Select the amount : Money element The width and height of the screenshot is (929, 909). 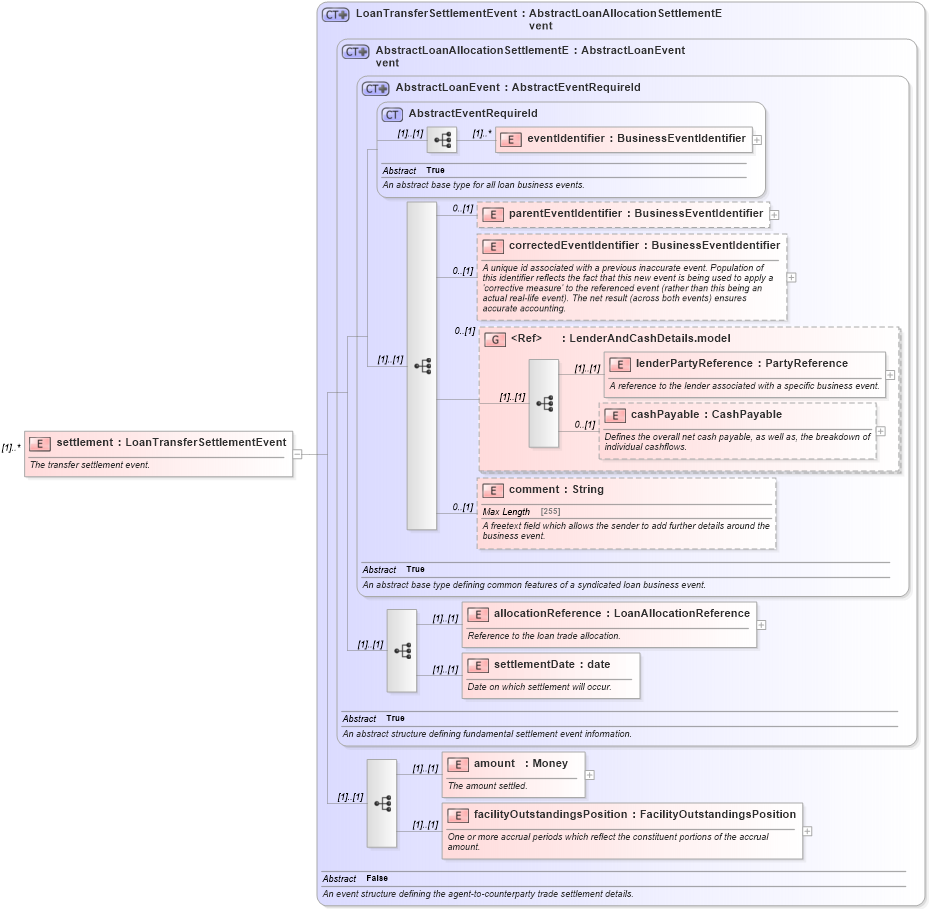[x=513, y=763]
